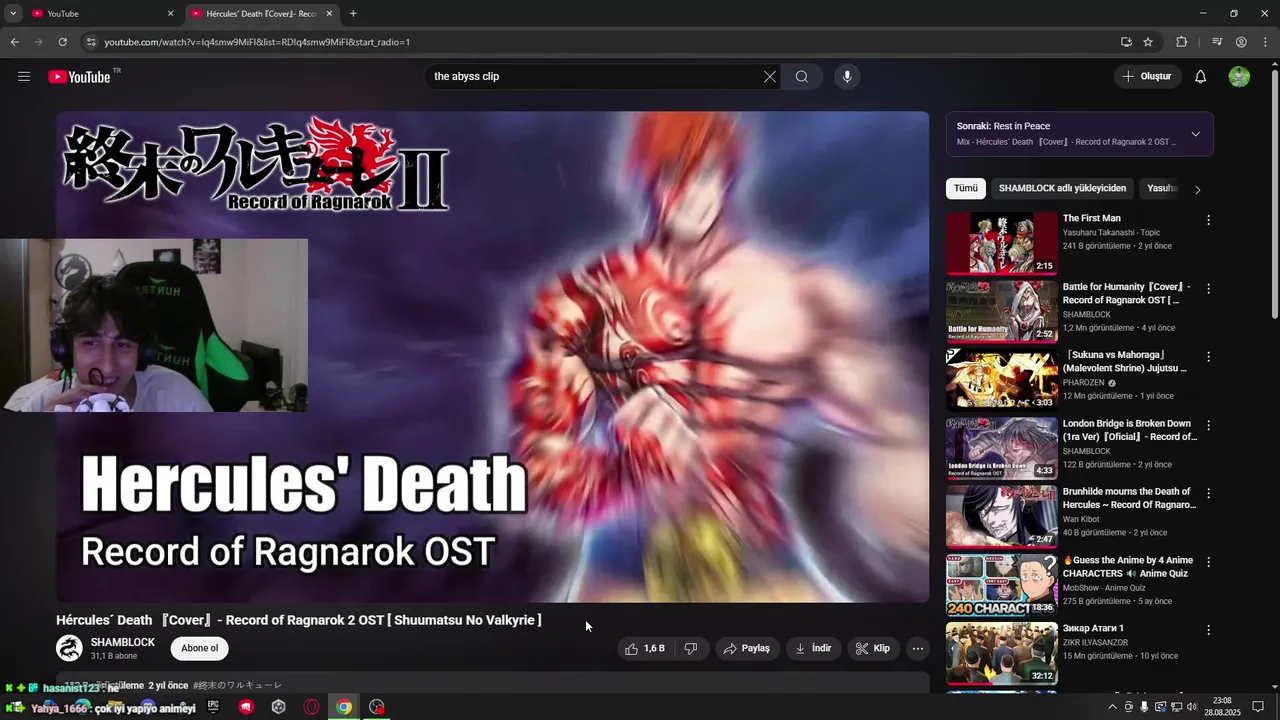Open Opera GX from the taskbar
The height and width of the screenshot is (720, 1280).
tap(311, 706)
